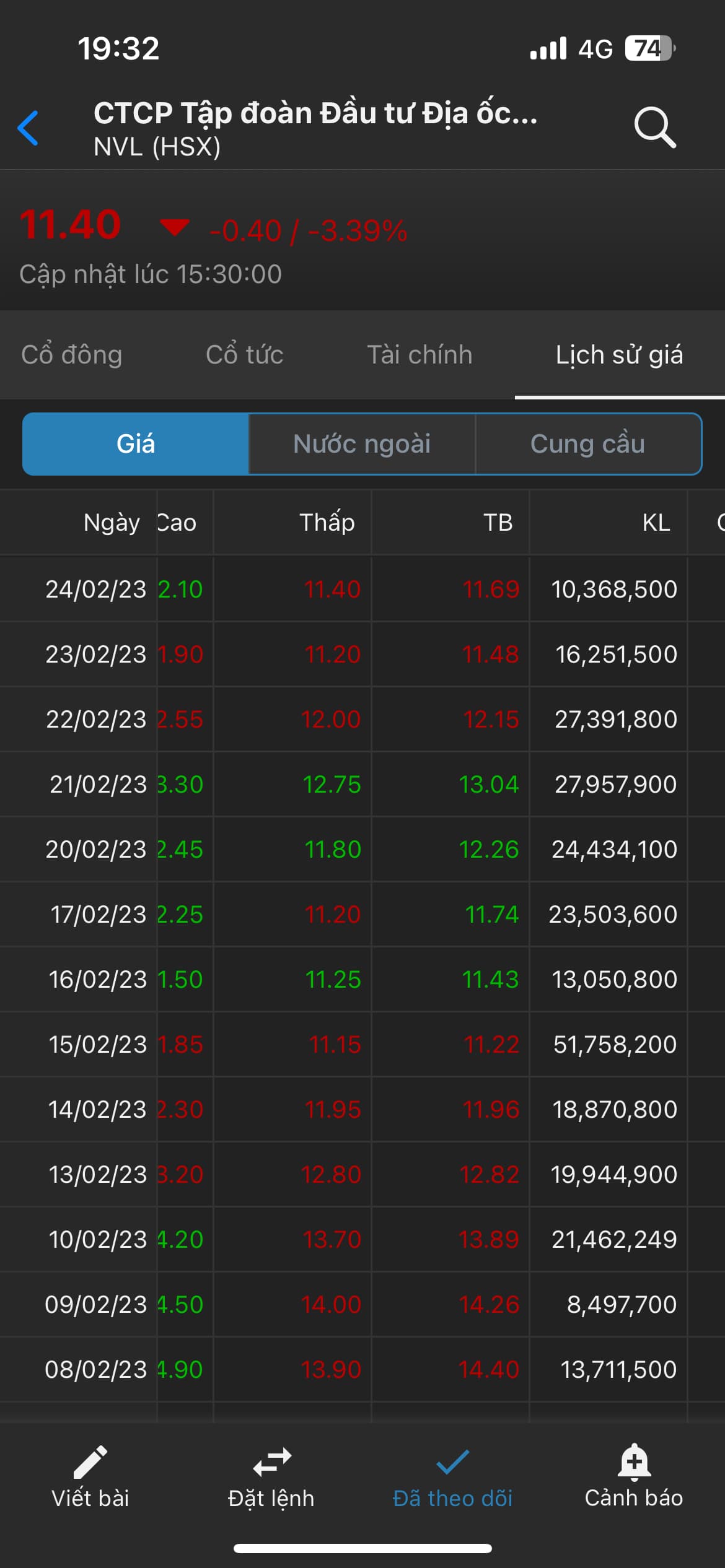Switch to Nước ngoài segment

tap(362, 444)
